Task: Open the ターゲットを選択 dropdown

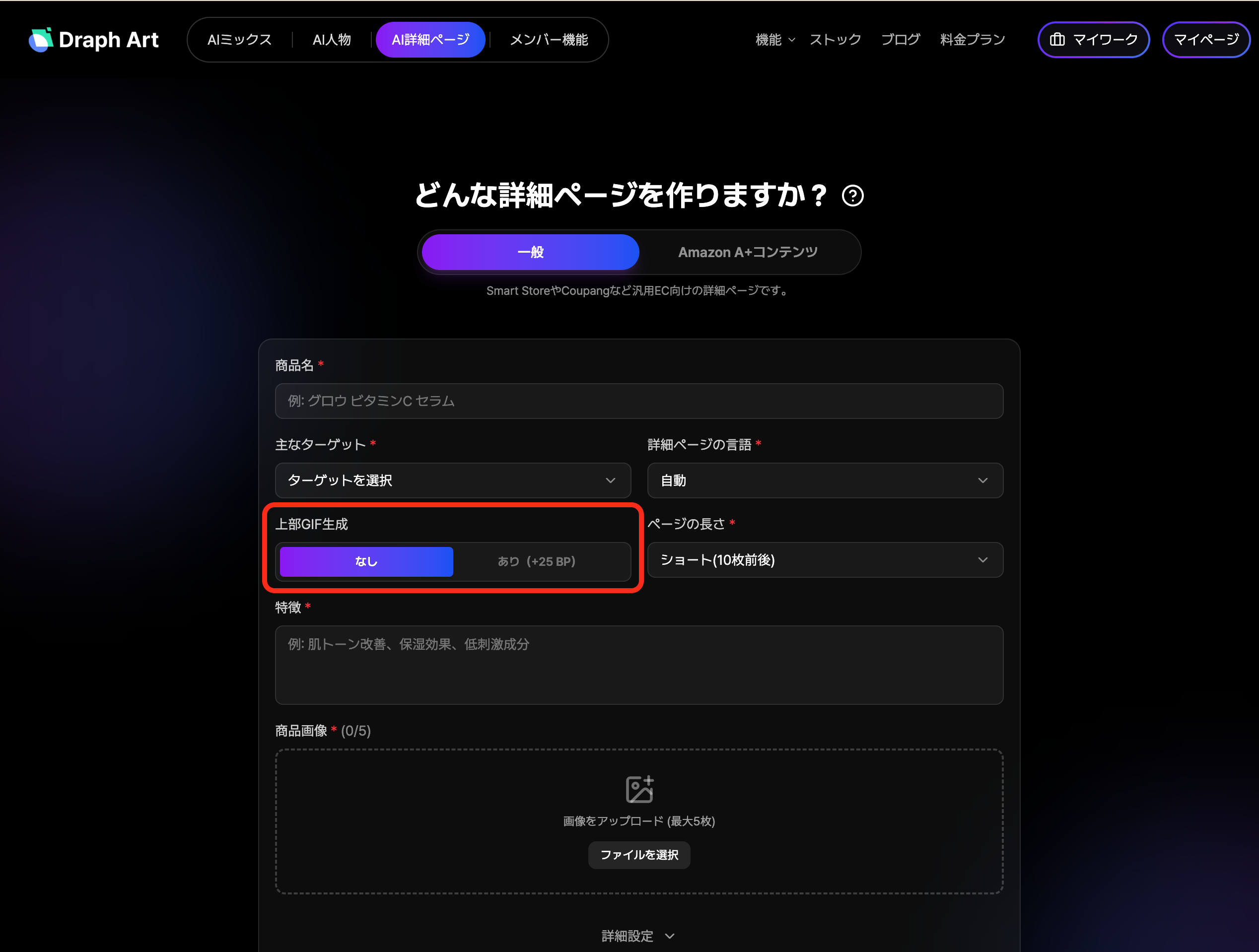Action: click(453, 480)
